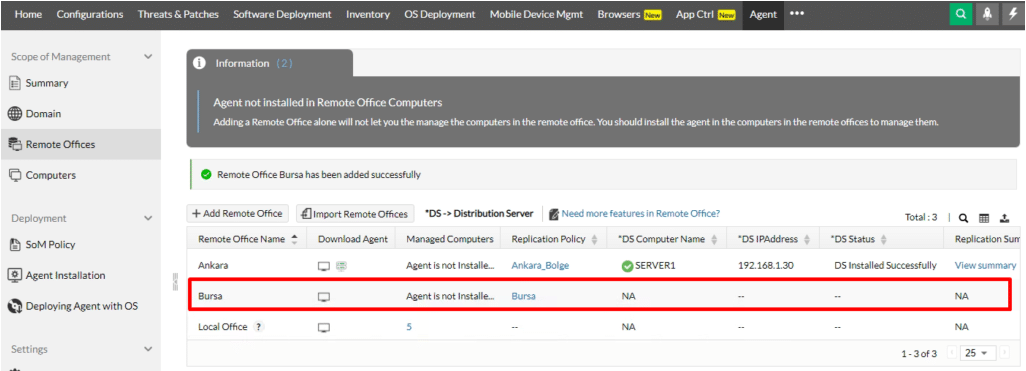This screenshot has height=371, width=1026.
Task: Click the Total : 3 count text
Action: 921,218
